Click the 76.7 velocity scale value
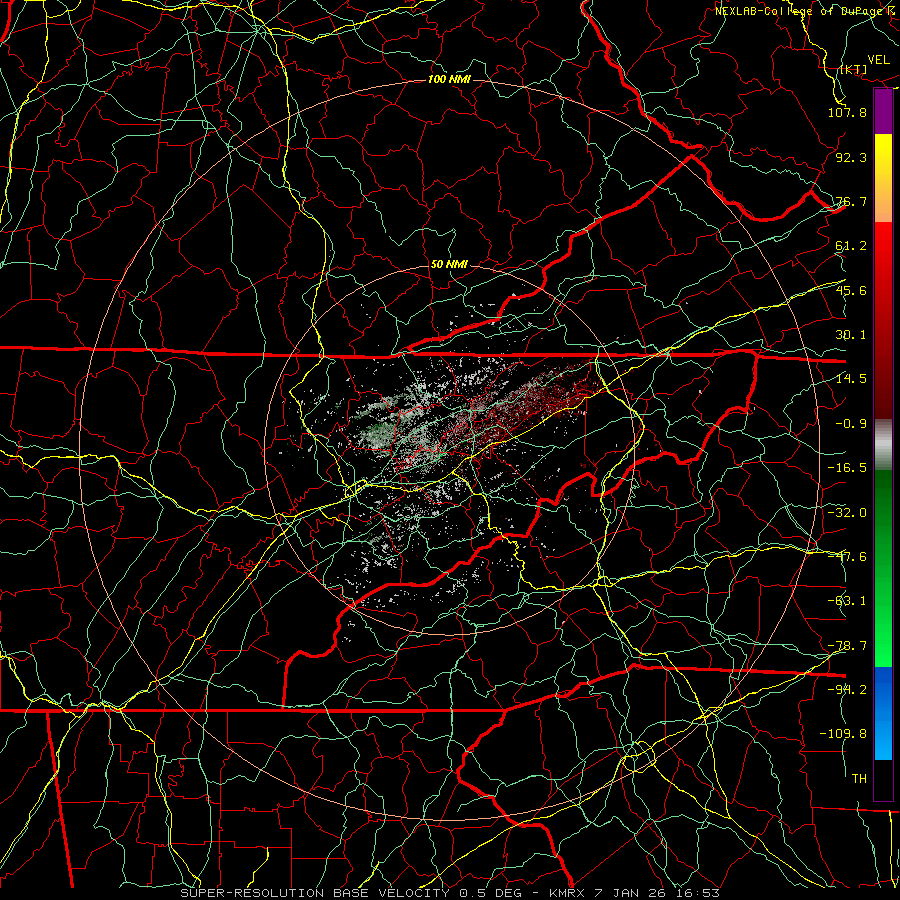Screen dimensions: 900x900 coord(851,201)
